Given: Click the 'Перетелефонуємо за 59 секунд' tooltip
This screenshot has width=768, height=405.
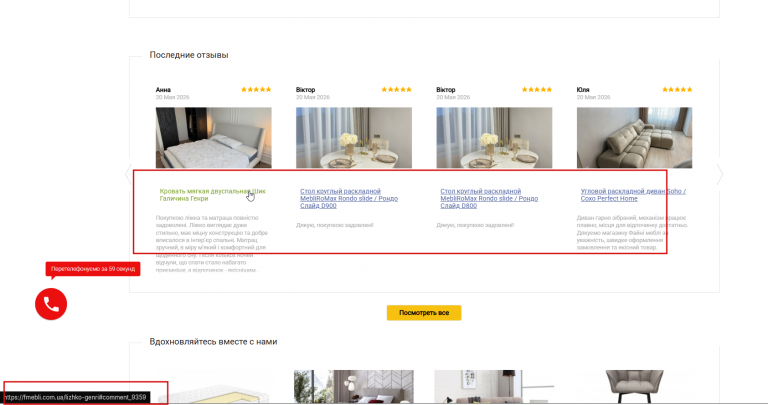Looking at the screenshot, I should tap(93, 269).
